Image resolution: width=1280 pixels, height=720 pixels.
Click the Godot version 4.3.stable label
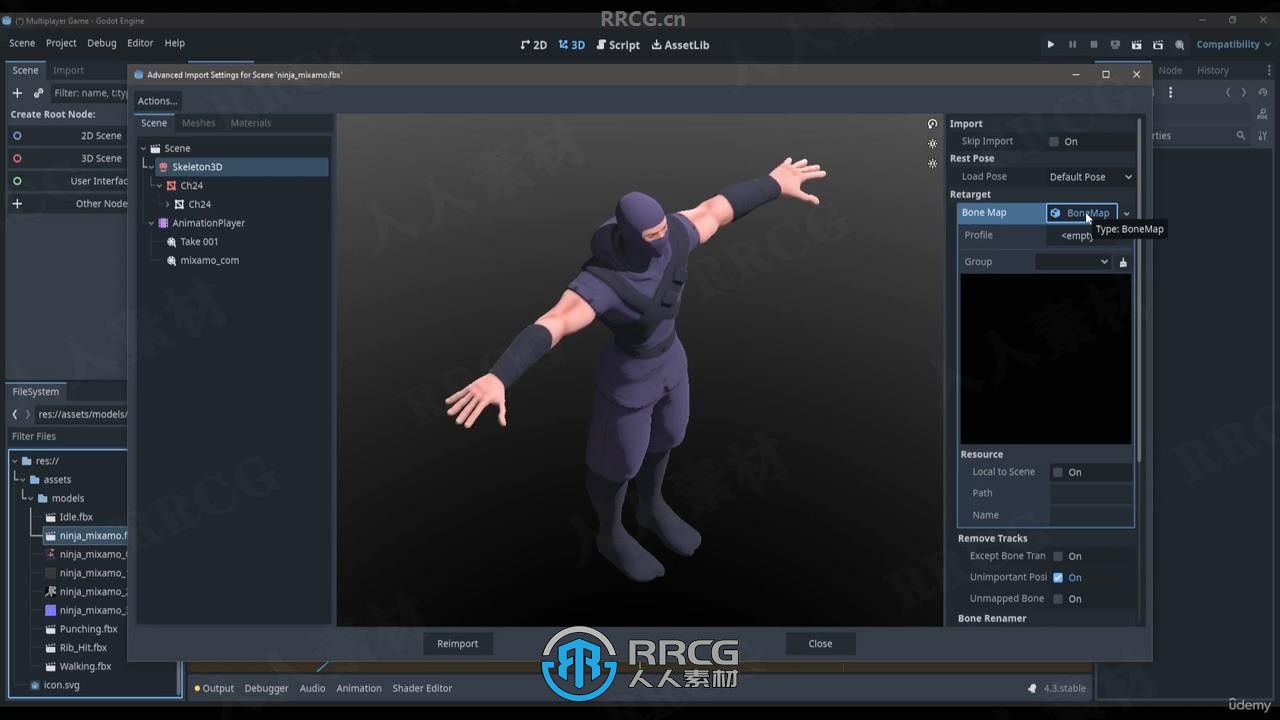pos(1064,688)
